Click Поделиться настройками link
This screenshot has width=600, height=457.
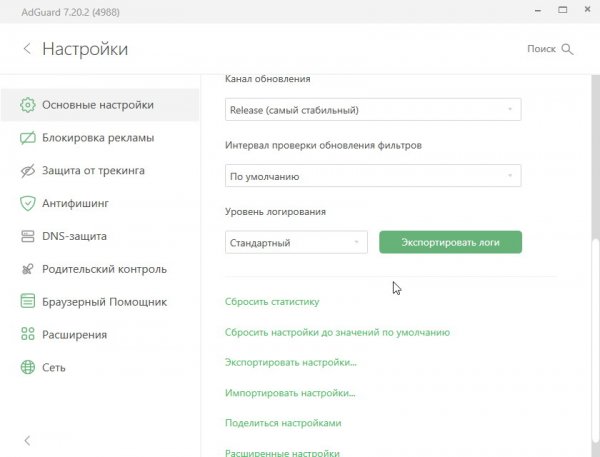(283, 423)
